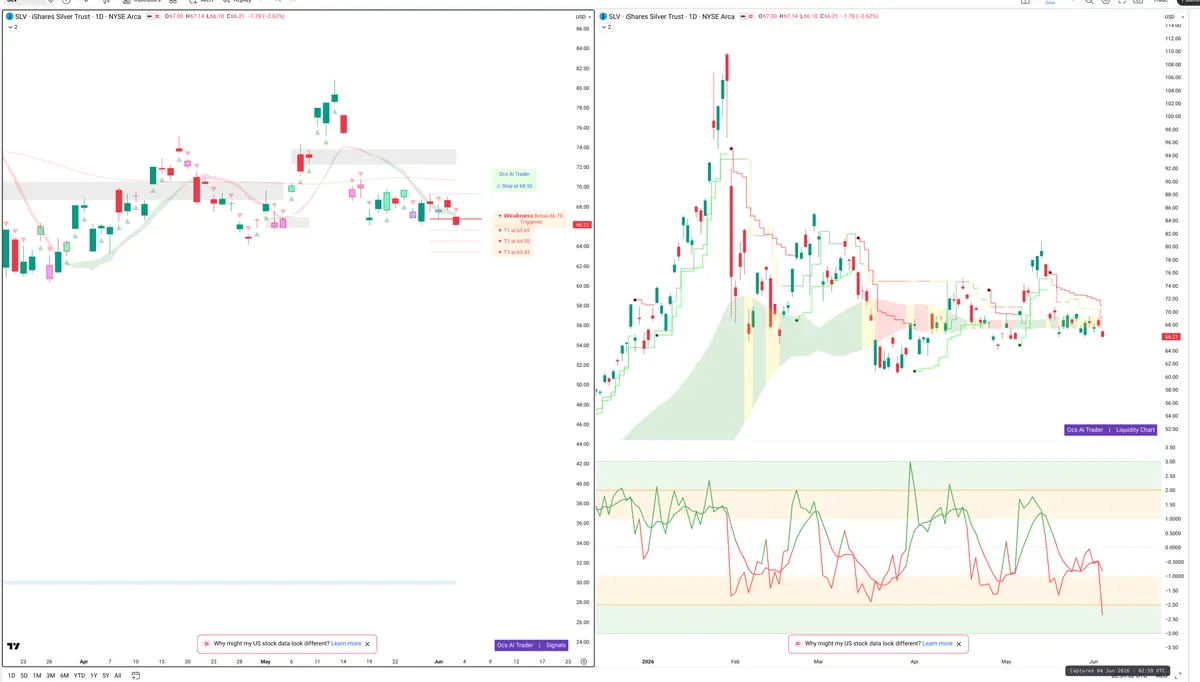This screenshot has width=1200, height=682.
Task: Select the YTD range button
Action: click(79, 676)
